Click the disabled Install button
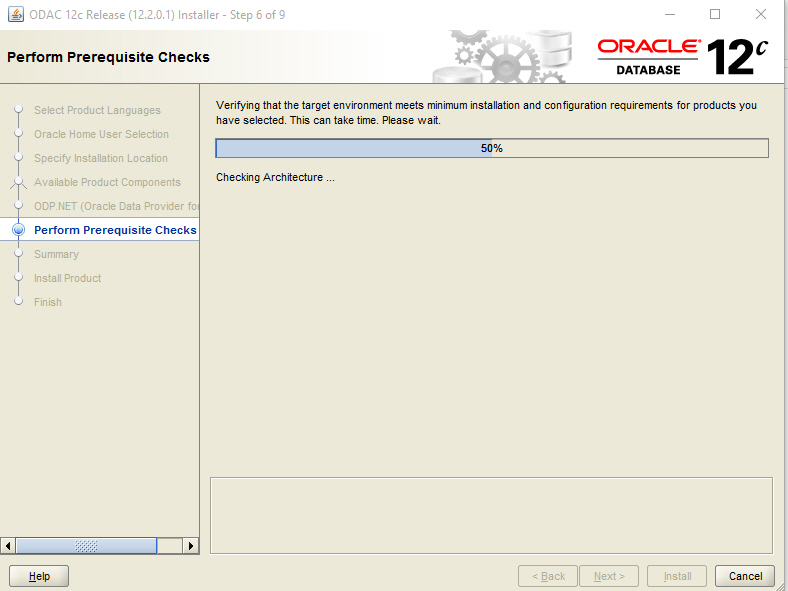The width and height of the screenshot is (788, 591). pyautogui.click(x=677, y=576)
